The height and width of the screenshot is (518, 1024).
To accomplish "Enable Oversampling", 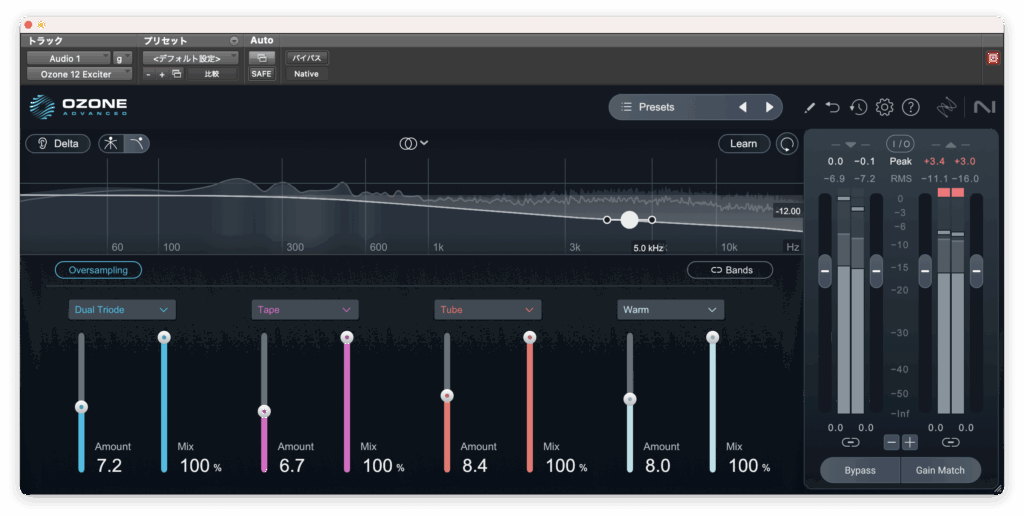I will pyautogui.click(x=98, y=270).
